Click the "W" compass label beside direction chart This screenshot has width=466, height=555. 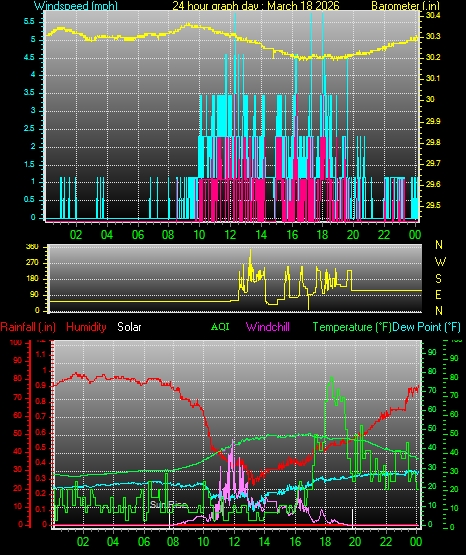440,262
